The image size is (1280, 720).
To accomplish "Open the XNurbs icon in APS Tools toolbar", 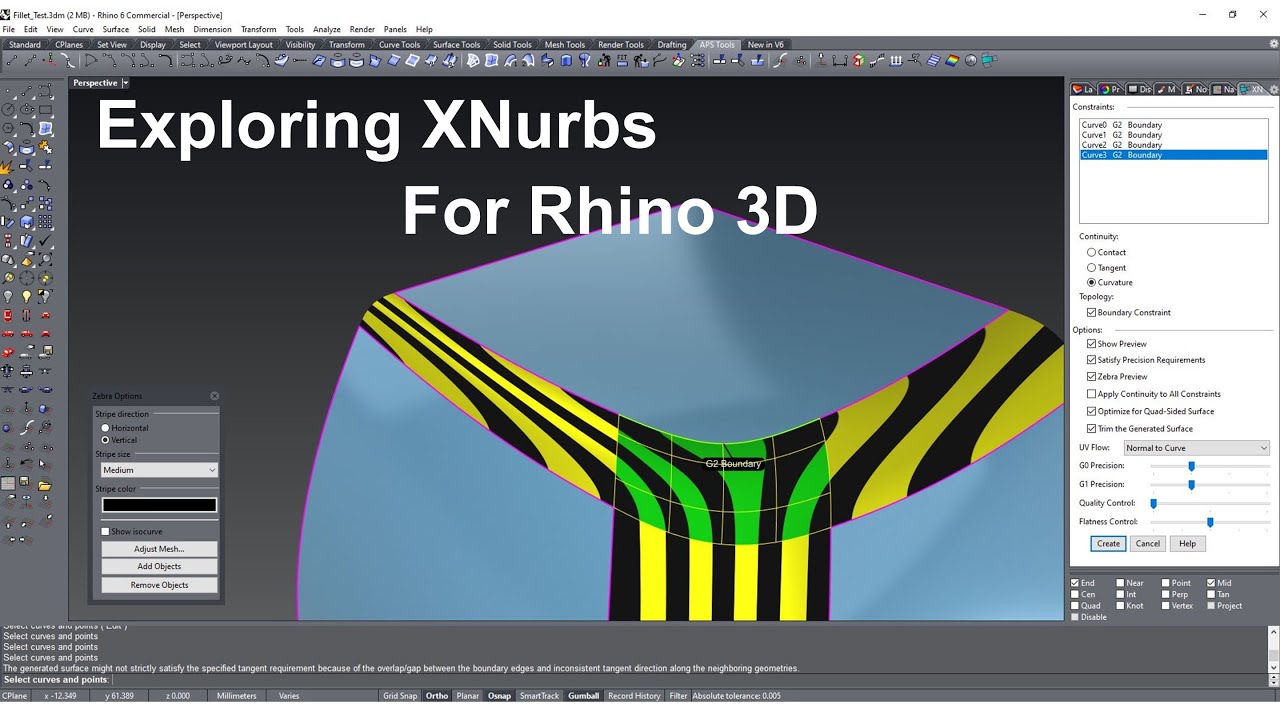I will tap(990, 60).
